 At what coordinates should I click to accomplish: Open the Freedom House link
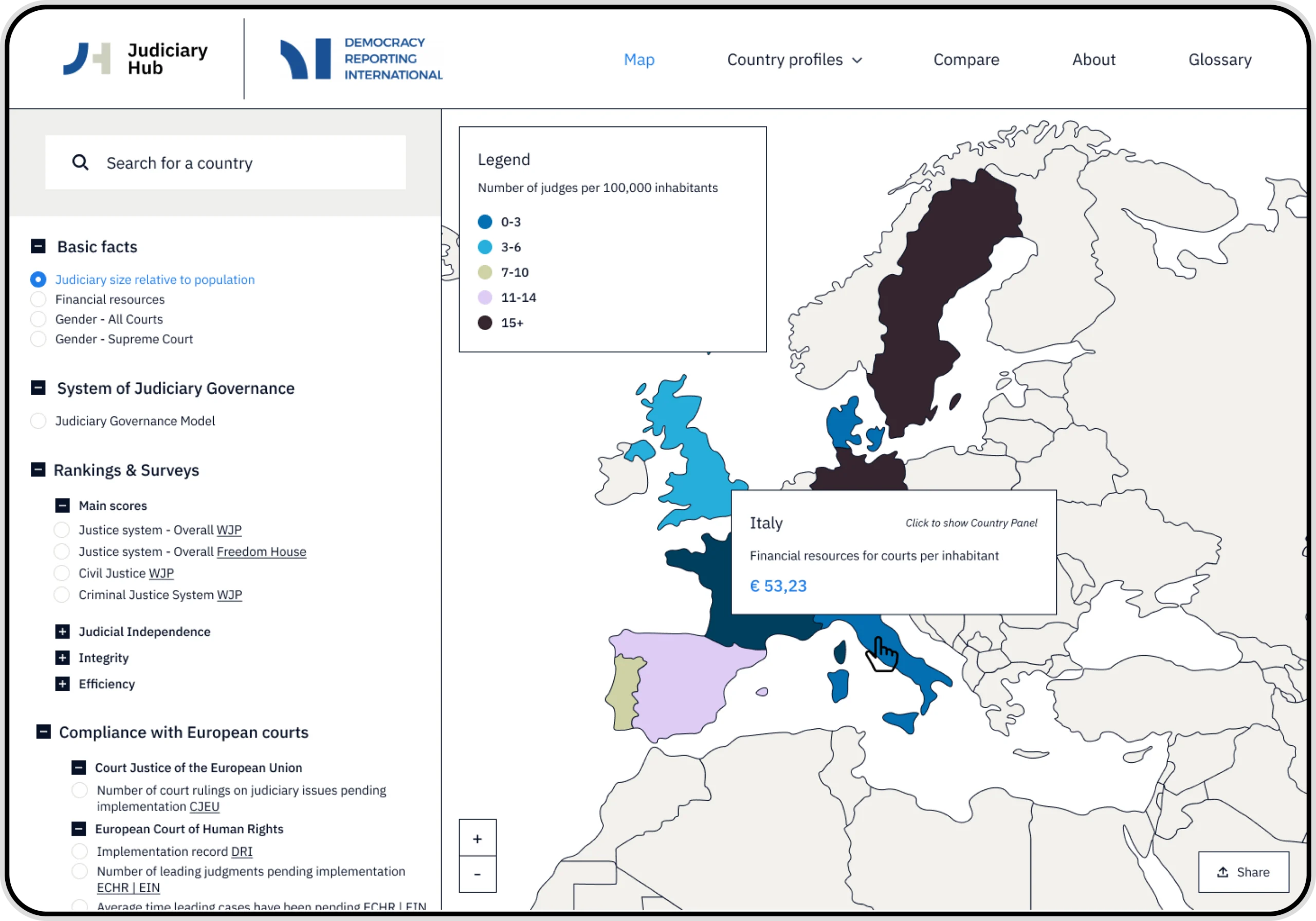[x=261, y=551]
